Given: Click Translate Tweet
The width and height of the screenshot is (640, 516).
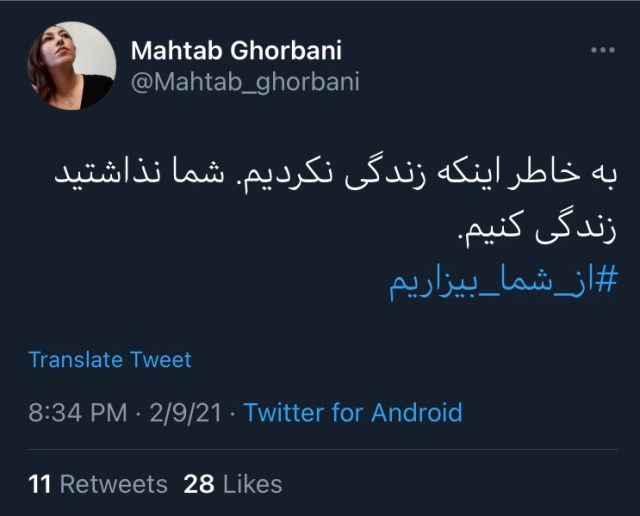Looking at the screenshot, I should point(110,359).
